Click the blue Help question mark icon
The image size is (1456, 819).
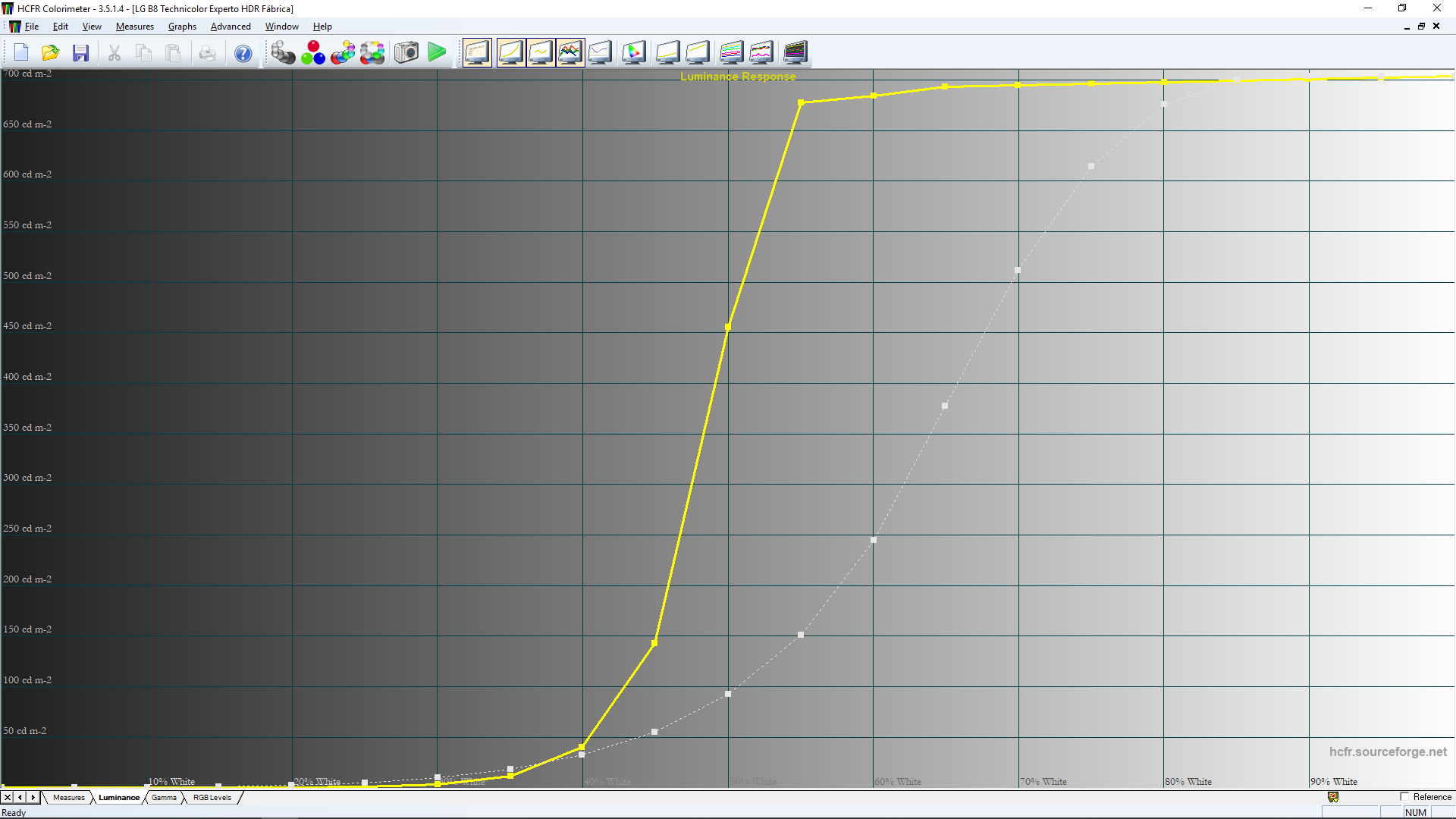[243, 53]
